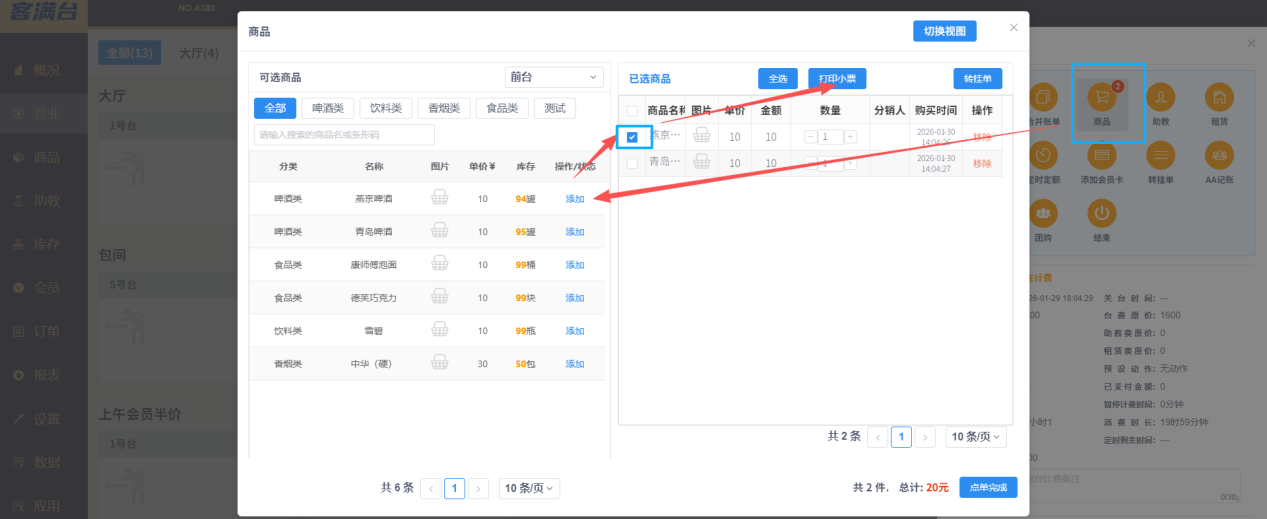
Task: Click 添加 link for 德芙巧克力
Action: coord(575,298)
